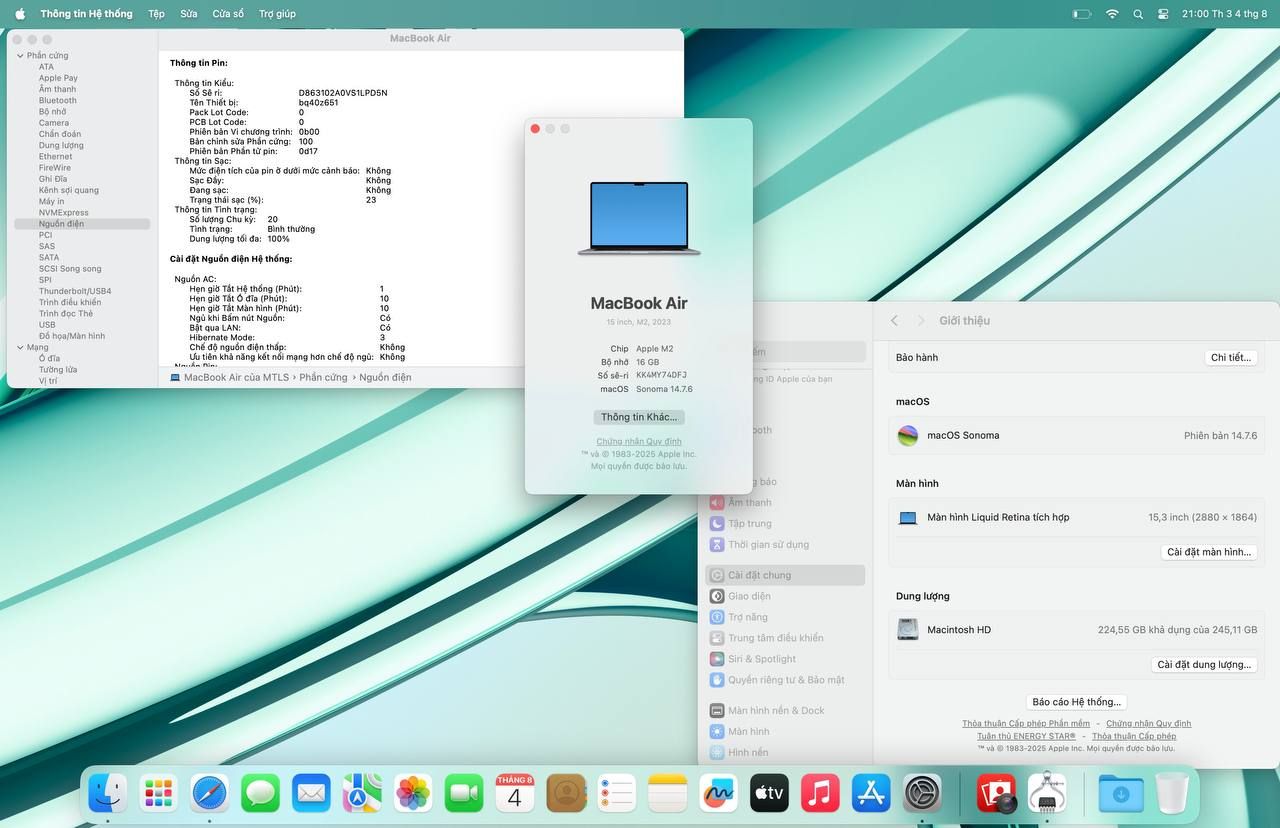Viewport: 1280px width, 828px height.
Task: Open Spotlight search in the menu bar
Action: [x=1138, y=14]
